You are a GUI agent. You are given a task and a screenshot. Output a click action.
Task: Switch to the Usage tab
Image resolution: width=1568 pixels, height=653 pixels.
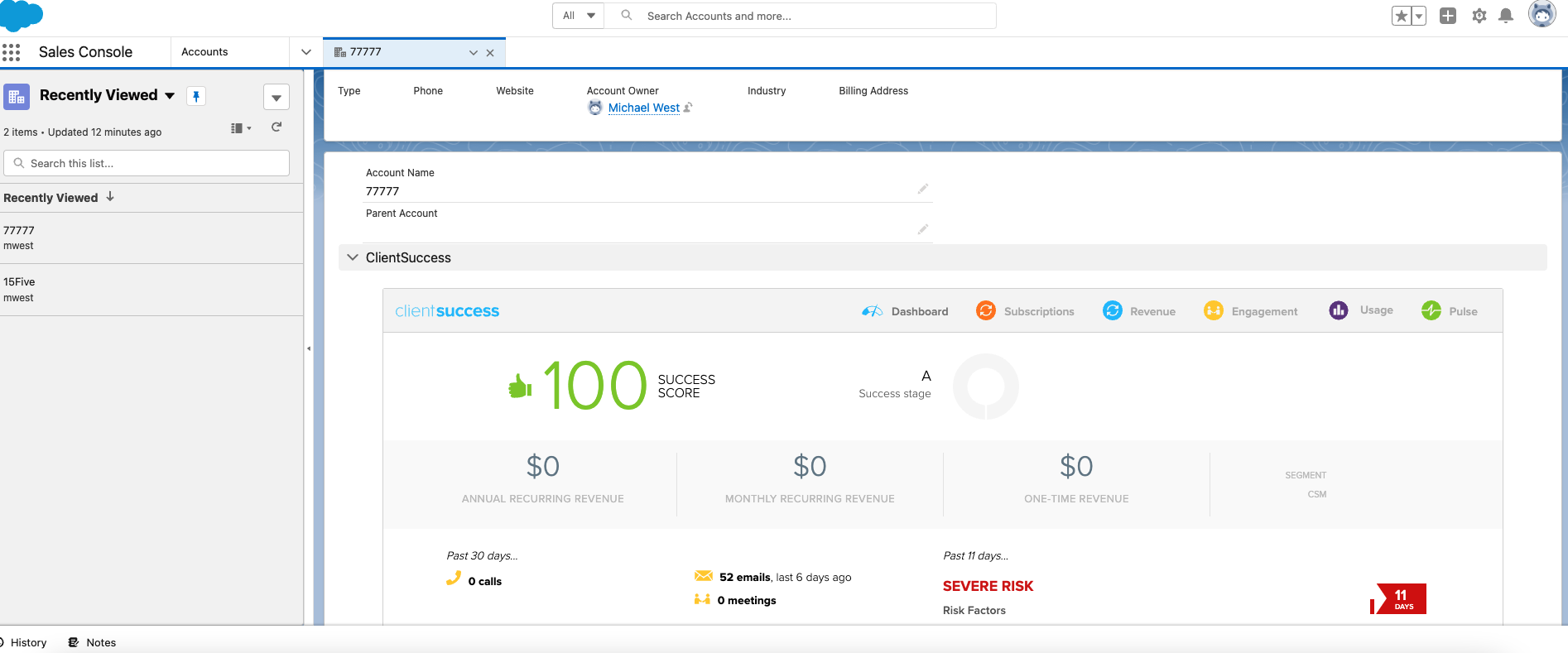(x=1361, y=310)
